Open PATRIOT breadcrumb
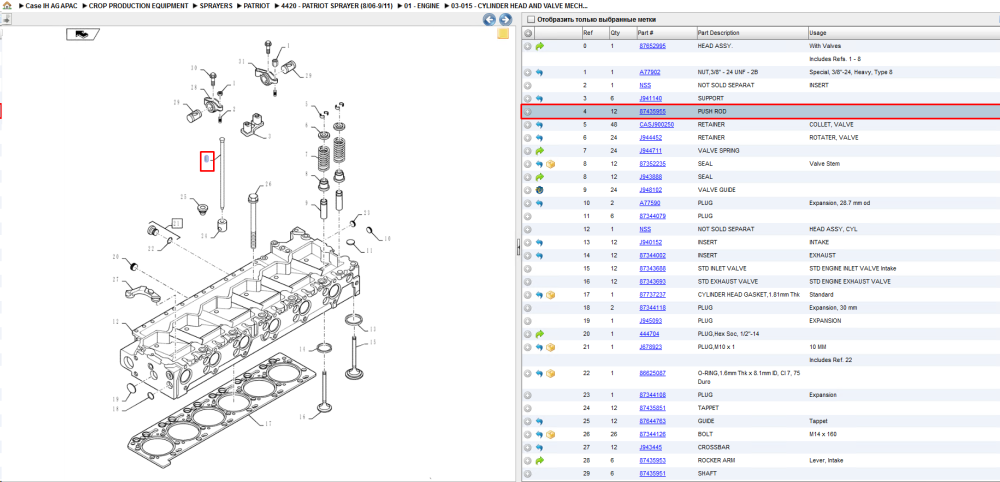This screenshot has height=482, width=1000. [x=256, y=5]
